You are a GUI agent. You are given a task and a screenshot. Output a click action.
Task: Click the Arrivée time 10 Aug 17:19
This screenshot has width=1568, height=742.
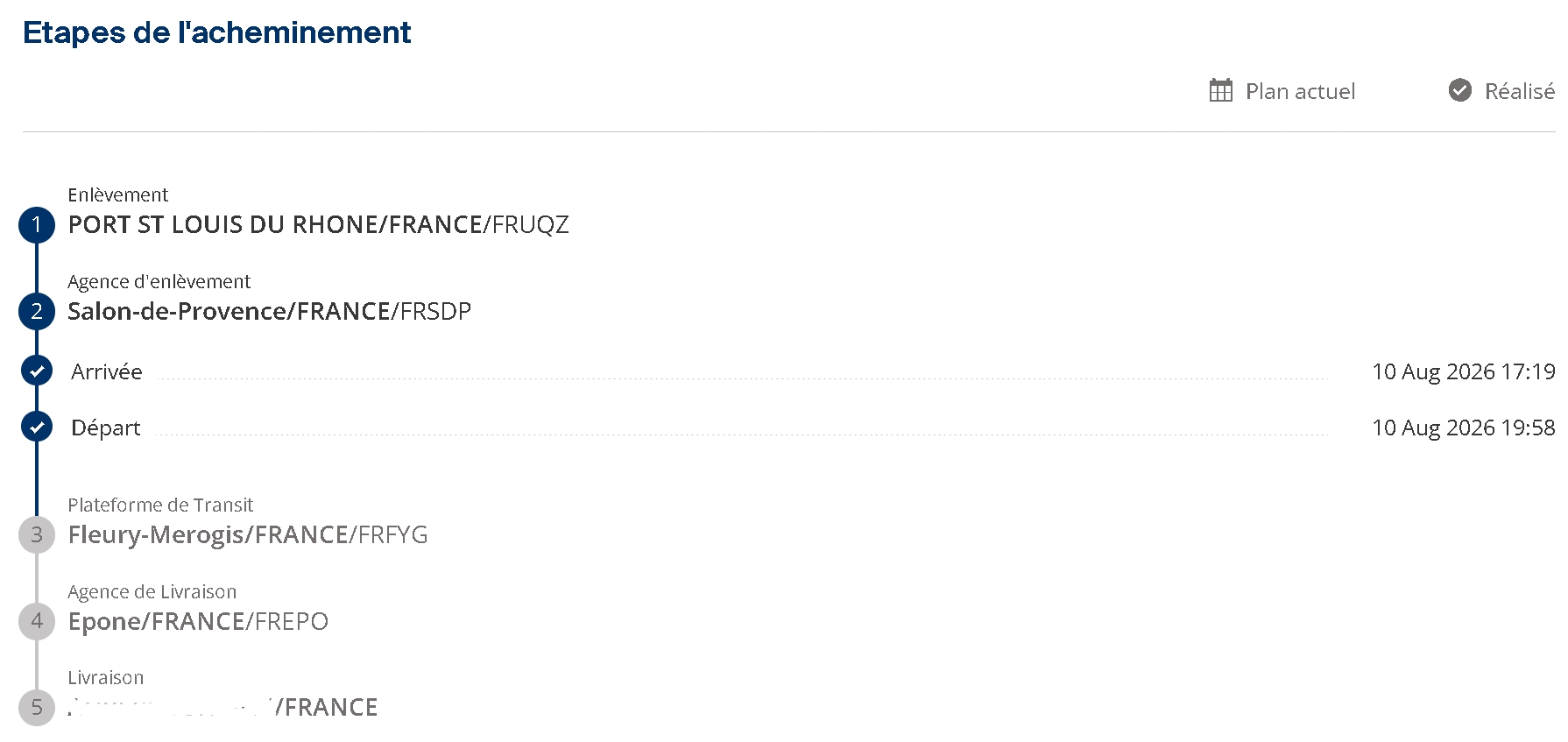[1463, 371]
